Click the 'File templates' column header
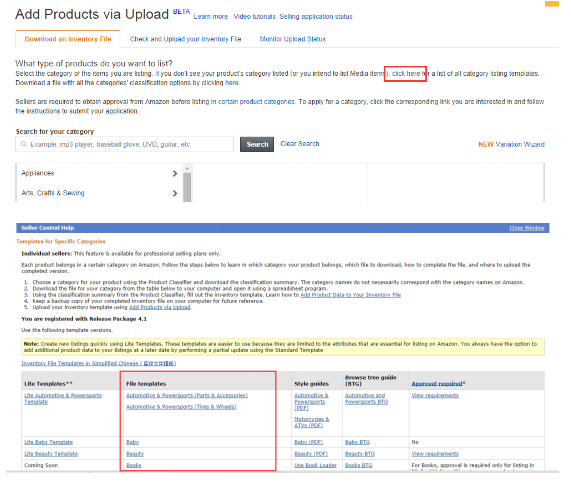The height and width of the screenshot is (486, 571). [x=146, y=384]
